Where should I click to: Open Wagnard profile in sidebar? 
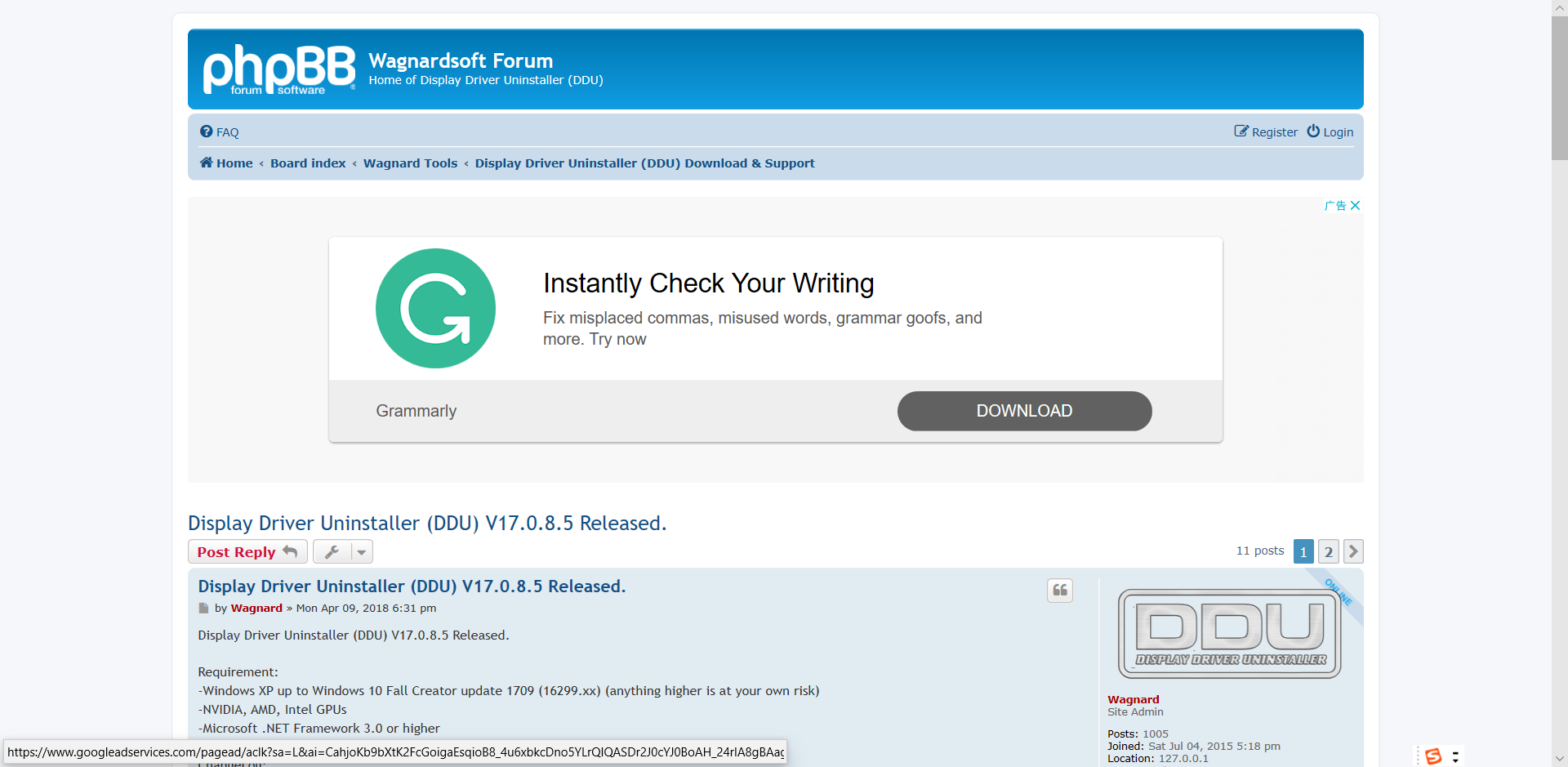1133,700
